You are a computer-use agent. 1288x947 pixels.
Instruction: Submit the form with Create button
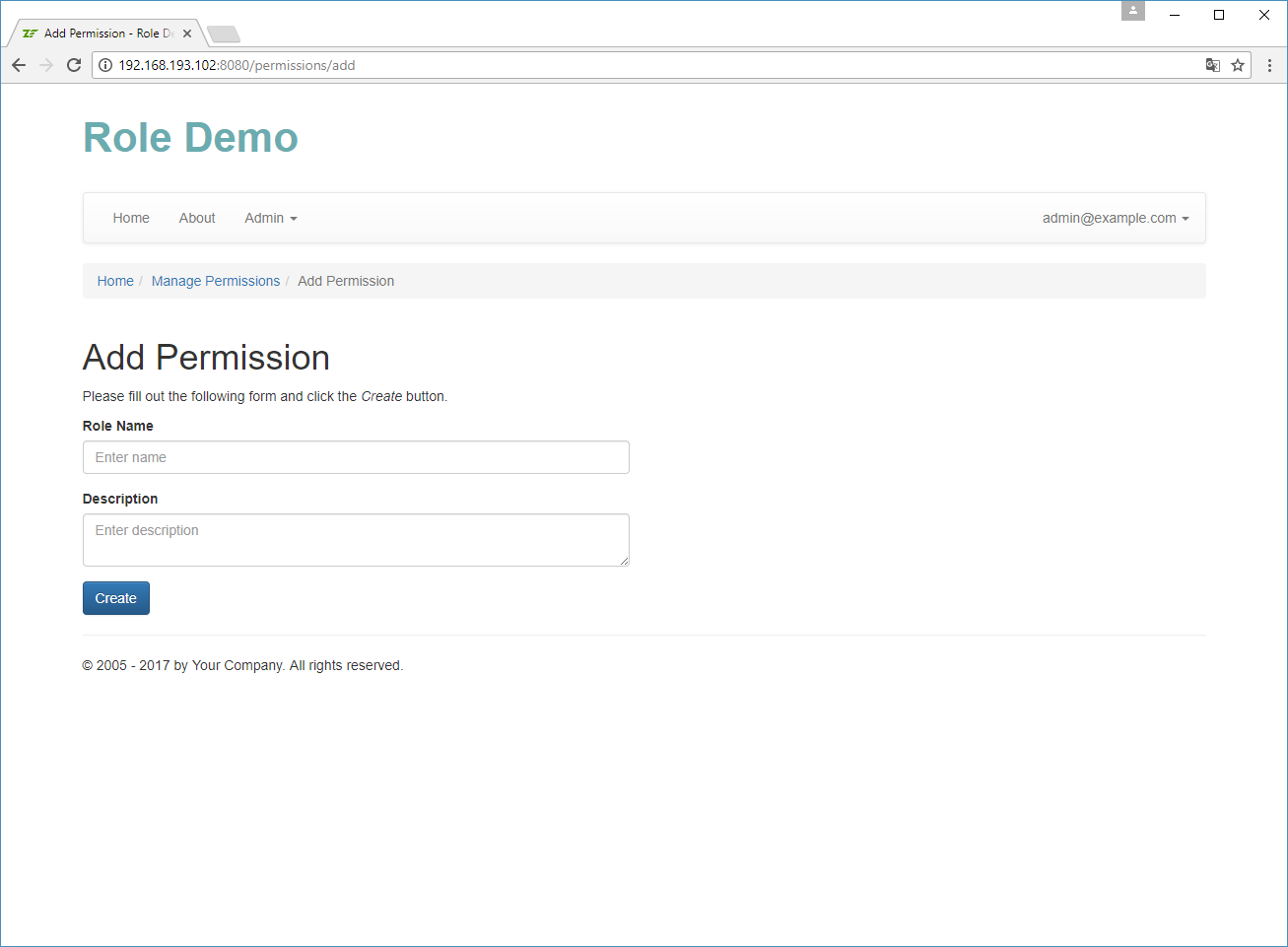coord(116,598)
